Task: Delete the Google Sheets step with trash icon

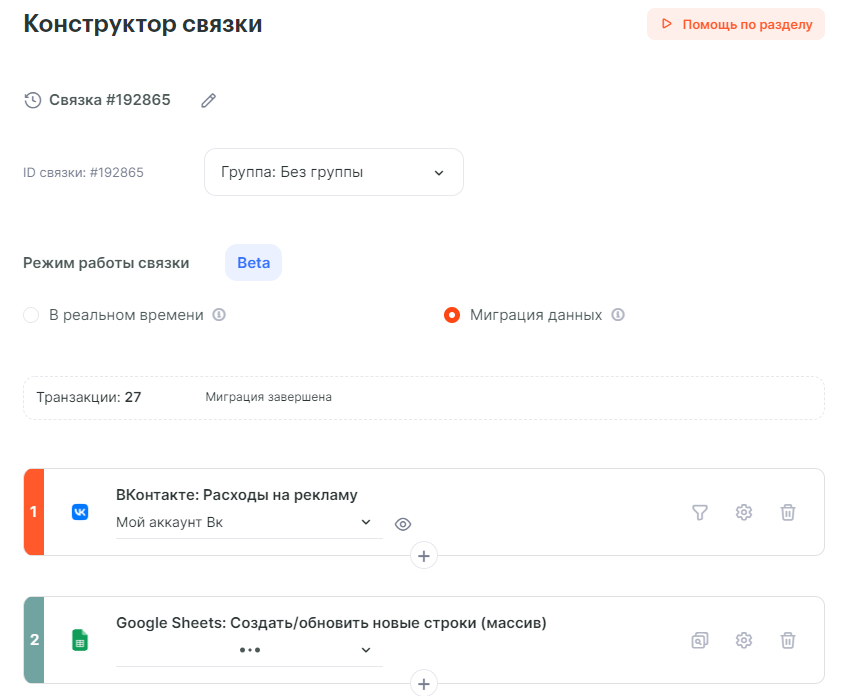Action: (788, 640)
